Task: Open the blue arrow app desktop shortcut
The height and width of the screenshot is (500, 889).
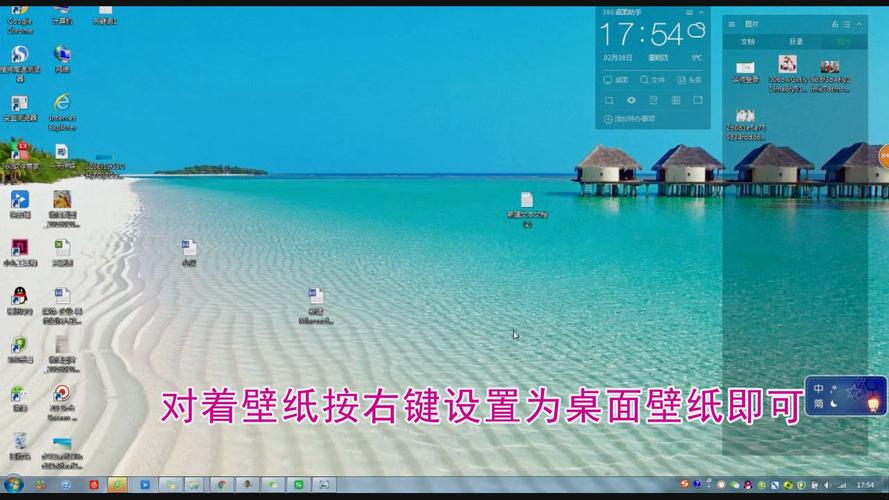Action: point(20,204)
